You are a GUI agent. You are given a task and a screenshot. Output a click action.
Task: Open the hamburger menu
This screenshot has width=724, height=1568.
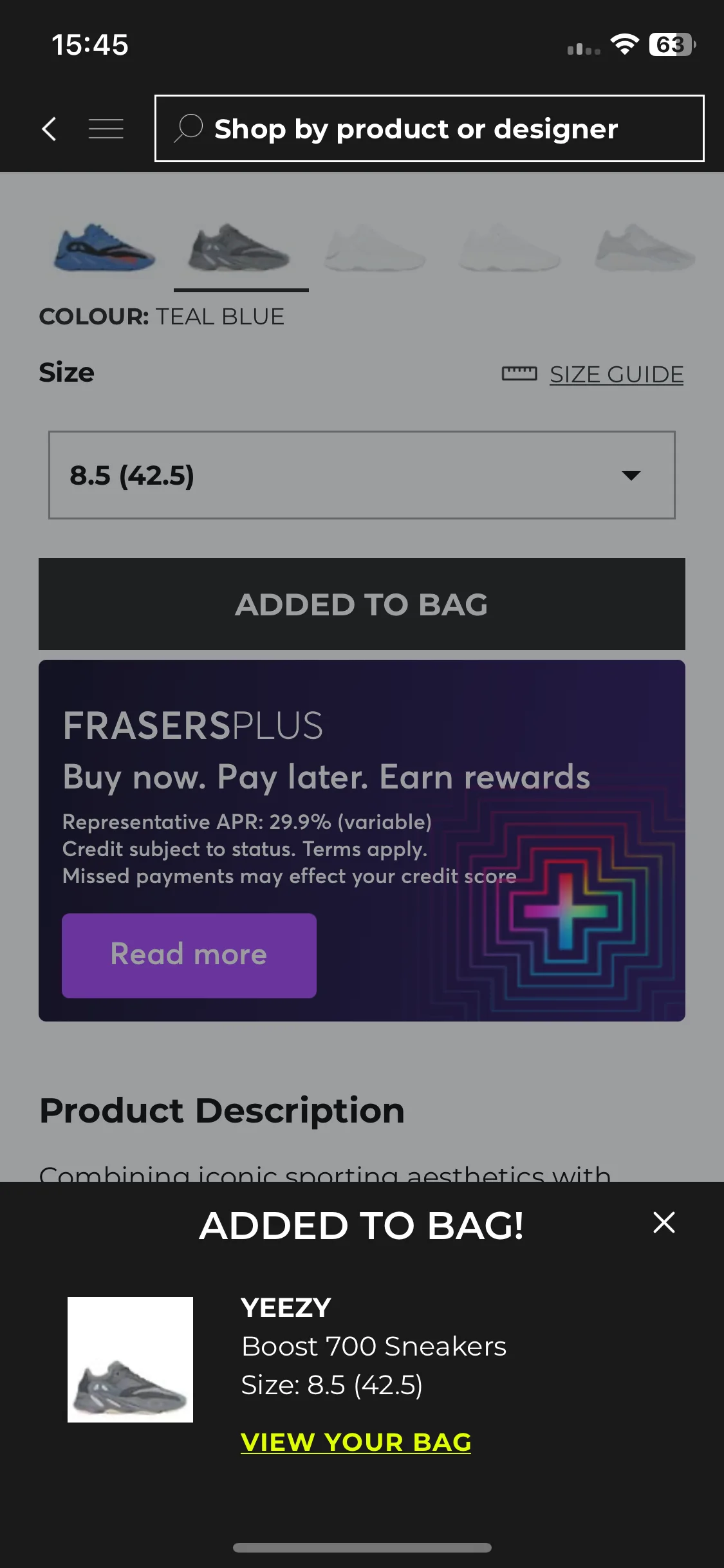(106, 129)
